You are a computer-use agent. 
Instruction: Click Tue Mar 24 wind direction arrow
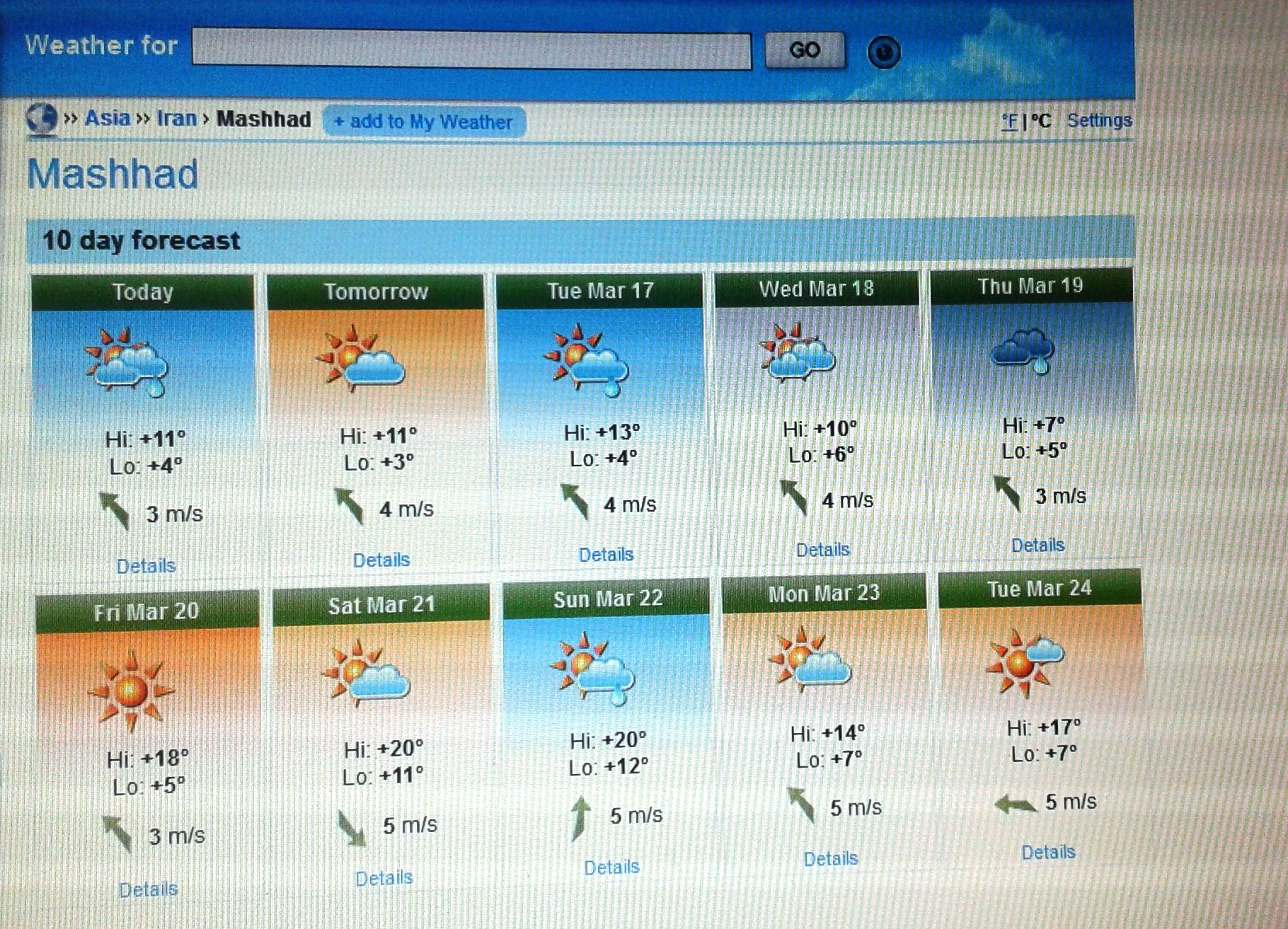pyautogui.click(x=1015, y=804)
